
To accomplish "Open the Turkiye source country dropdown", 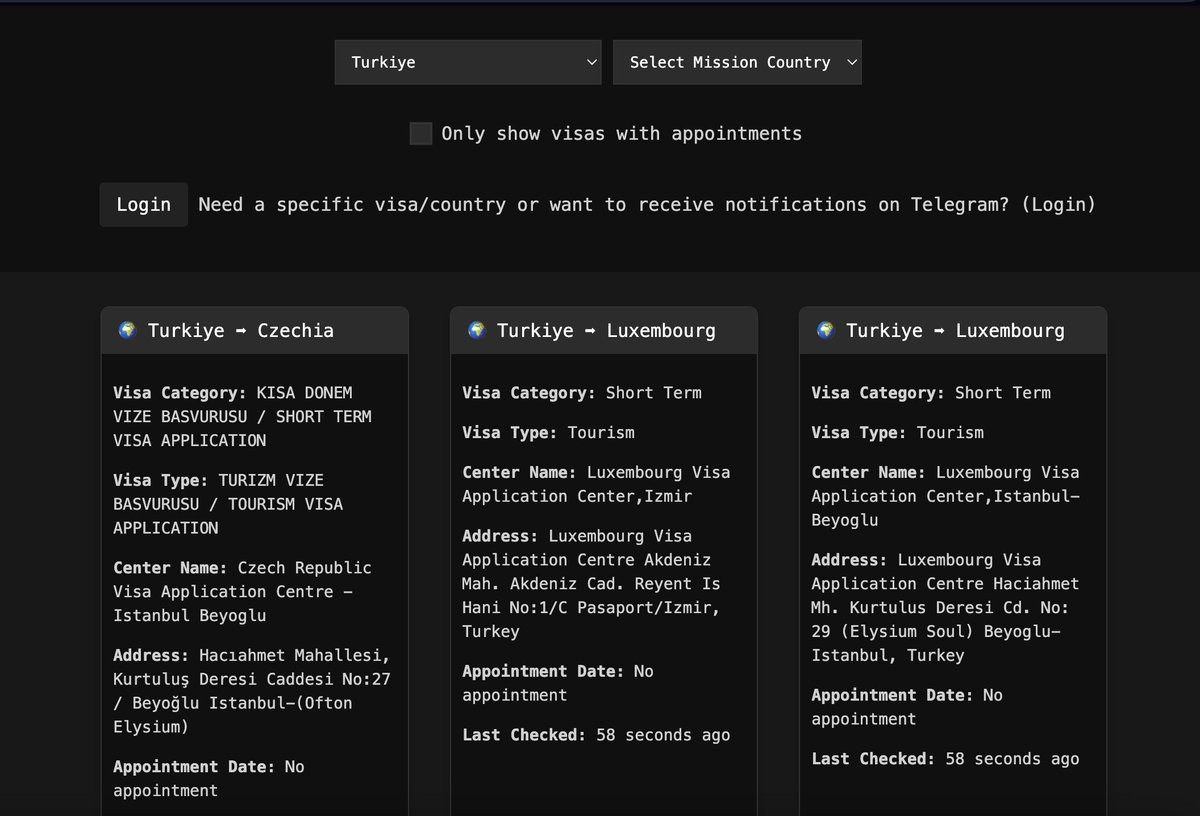I will pyautogui.click(x=468, y=62).
